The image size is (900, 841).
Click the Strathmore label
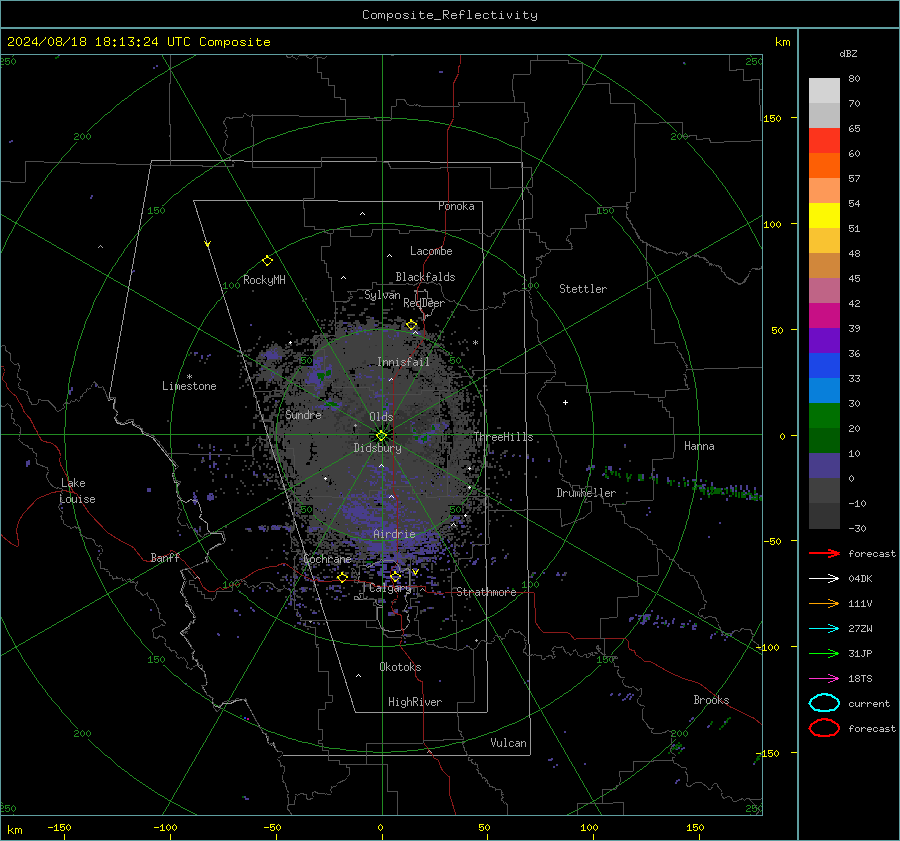tap(486, 592)
